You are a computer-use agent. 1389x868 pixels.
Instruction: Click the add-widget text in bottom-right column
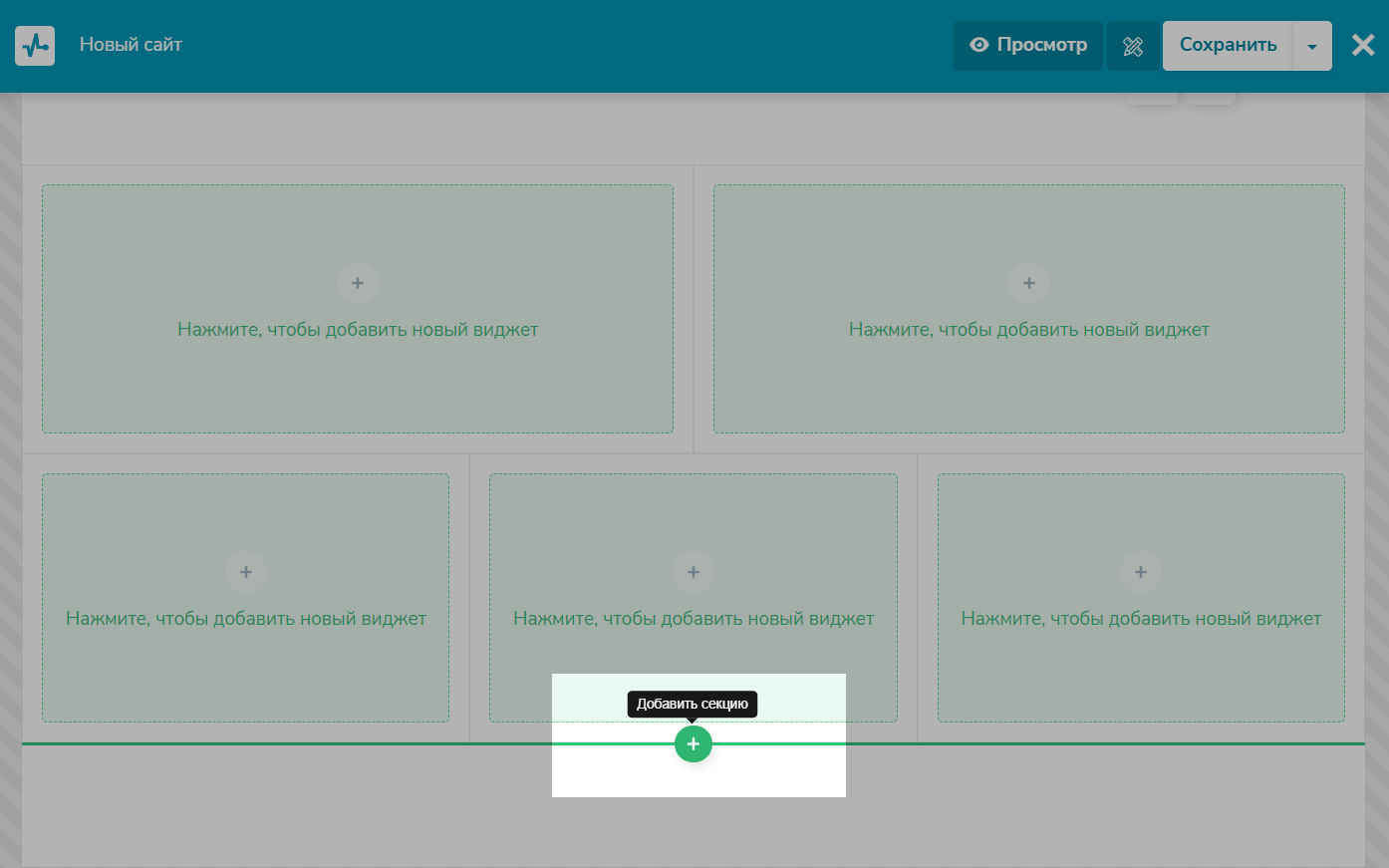(x=1141, y=619)
